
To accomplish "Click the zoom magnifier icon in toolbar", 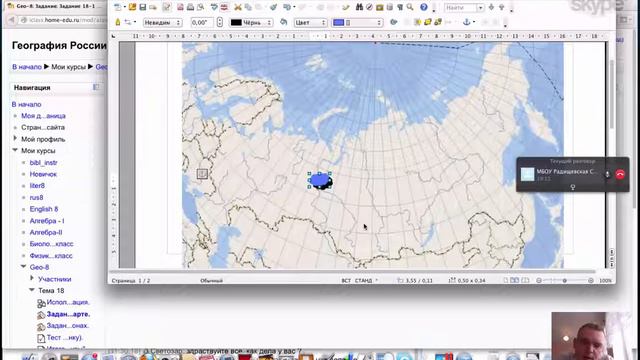I will point(410,7).
